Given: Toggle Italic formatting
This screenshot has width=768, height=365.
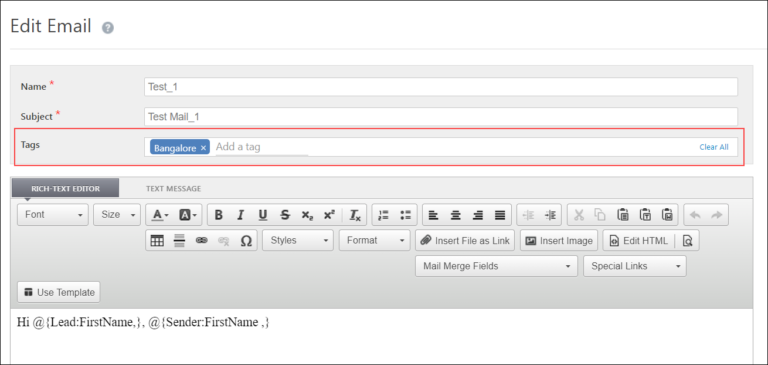Looking at the screenshot, I should (x=240, y=215).
